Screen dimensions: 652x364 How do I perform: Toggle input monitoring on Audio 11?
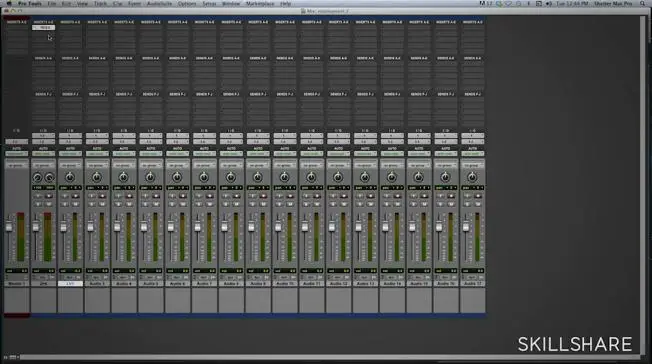click(x=306, y=196)
